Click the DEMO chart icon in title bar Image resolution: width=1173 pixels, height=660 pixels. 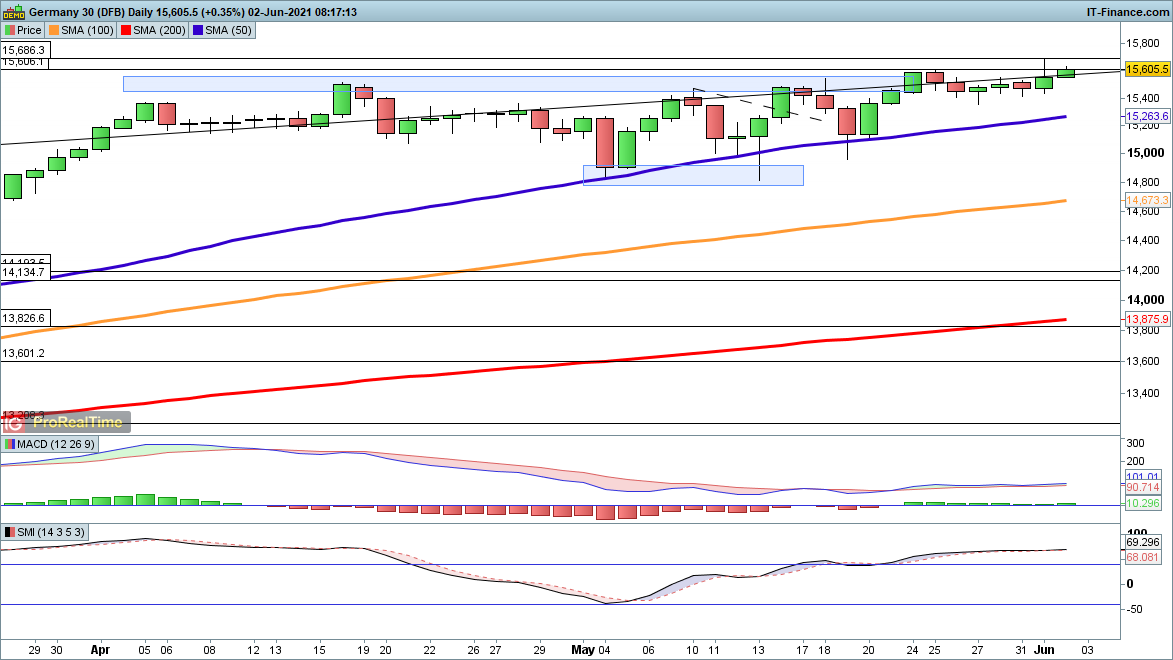pyautogui.click(x=13, y=12)
